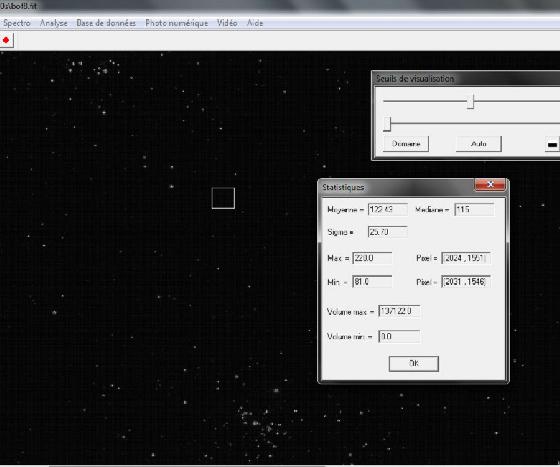560x467 pixels.
Task: Open the Spectro menu
Action: point(16,23)
